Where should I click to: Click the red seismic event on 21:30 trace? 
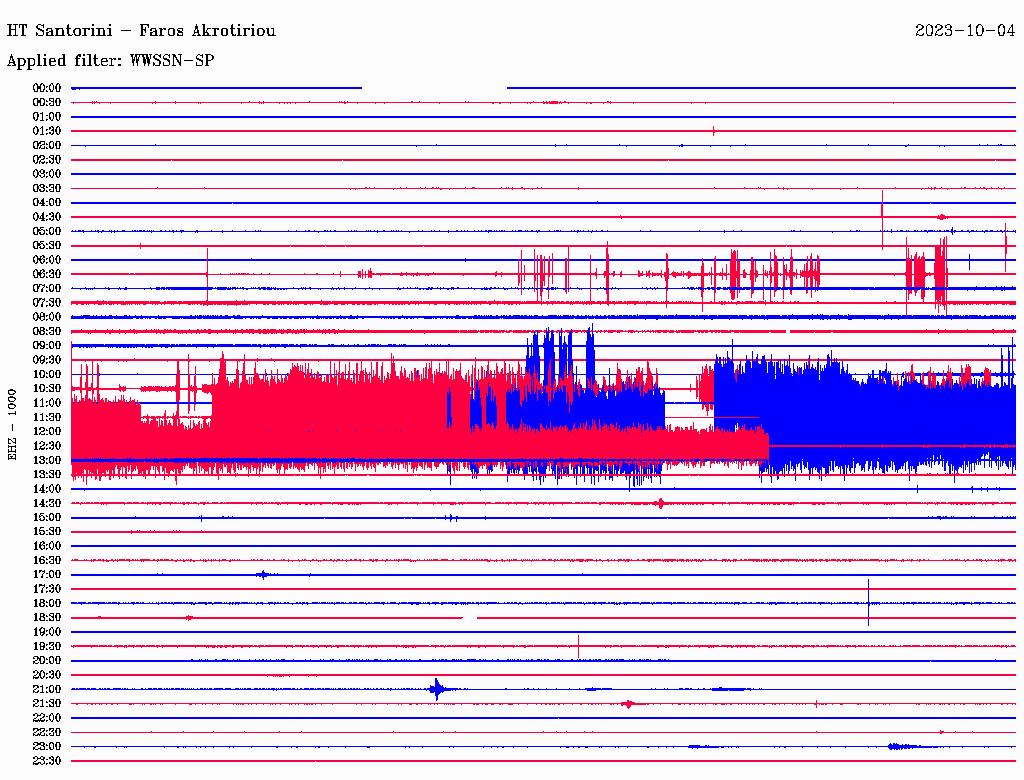click(628, 704)
